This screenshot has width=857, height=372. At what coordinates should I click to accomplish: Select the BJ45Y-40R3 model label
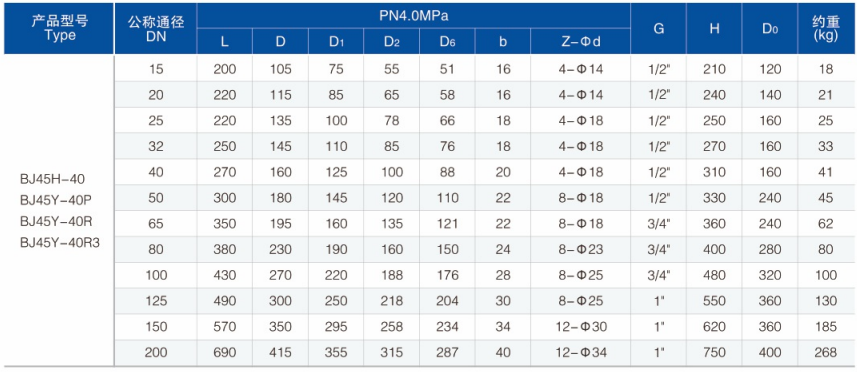click(60, 243)
